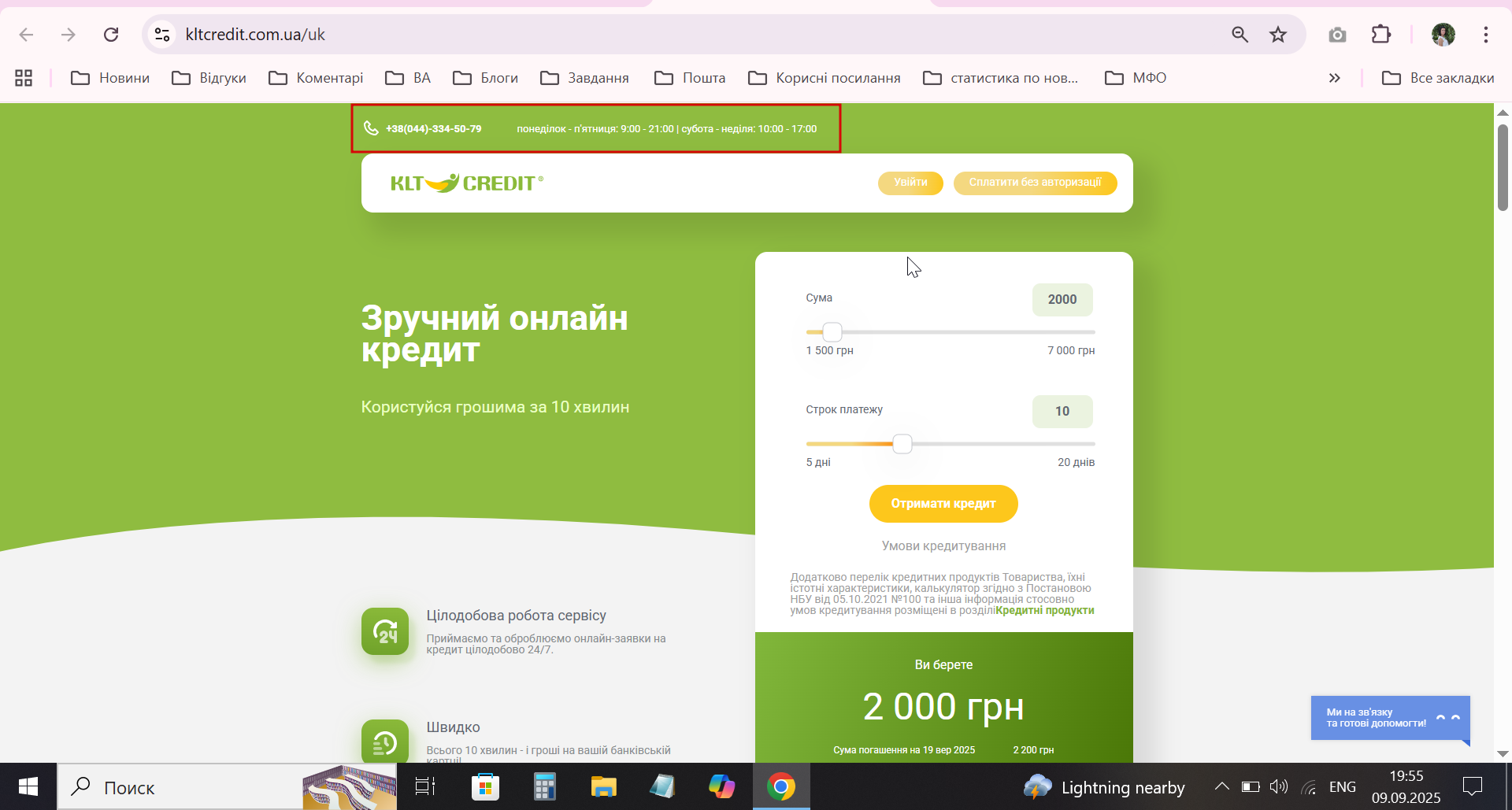Viewport: 1512px width, 810px height.
Task: Click the Отримати кредит button
Action: (x=943, y=504)
